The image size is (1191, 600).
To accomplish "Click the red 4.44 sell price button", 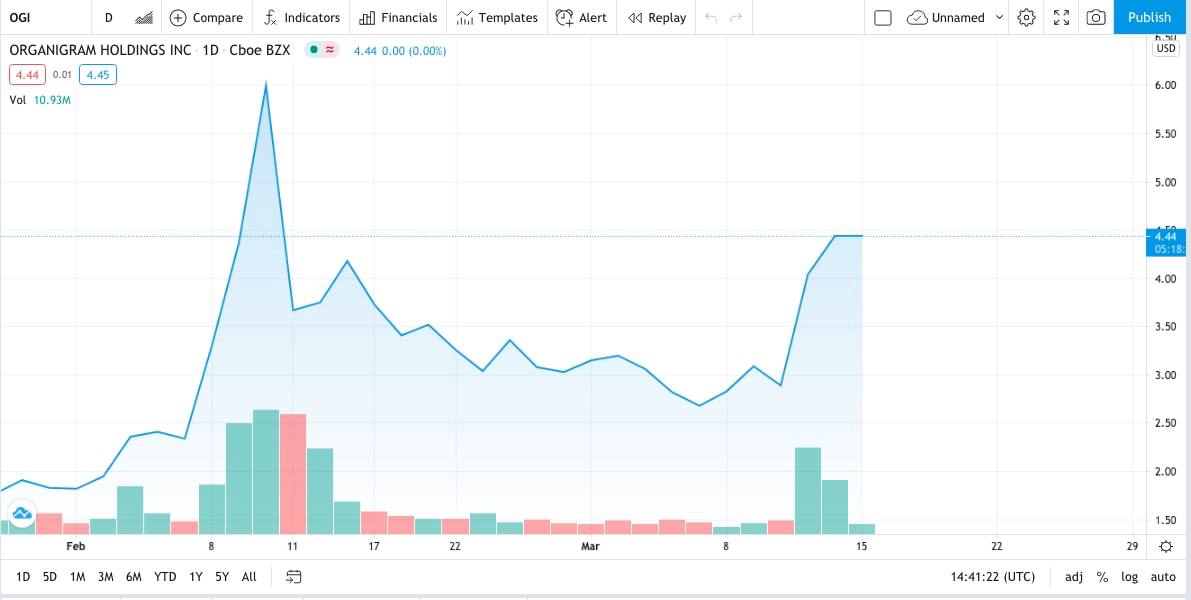I will click(27, 74).
